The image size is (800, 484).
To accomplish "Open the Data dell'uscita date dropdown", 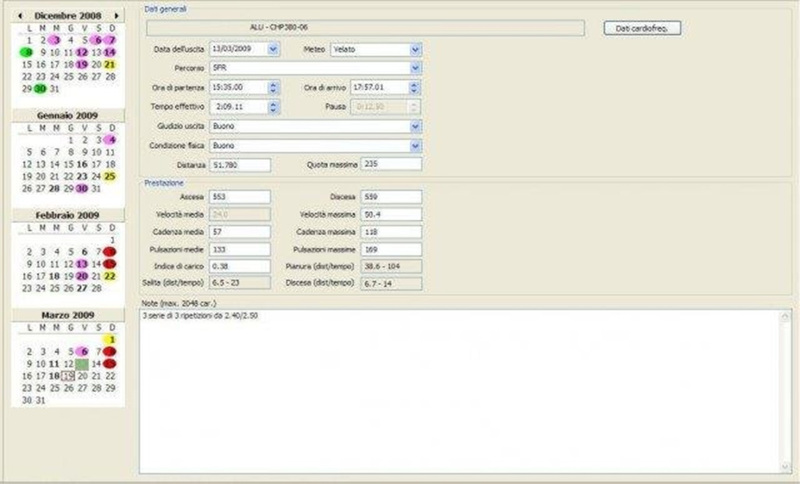I will 273,49.
